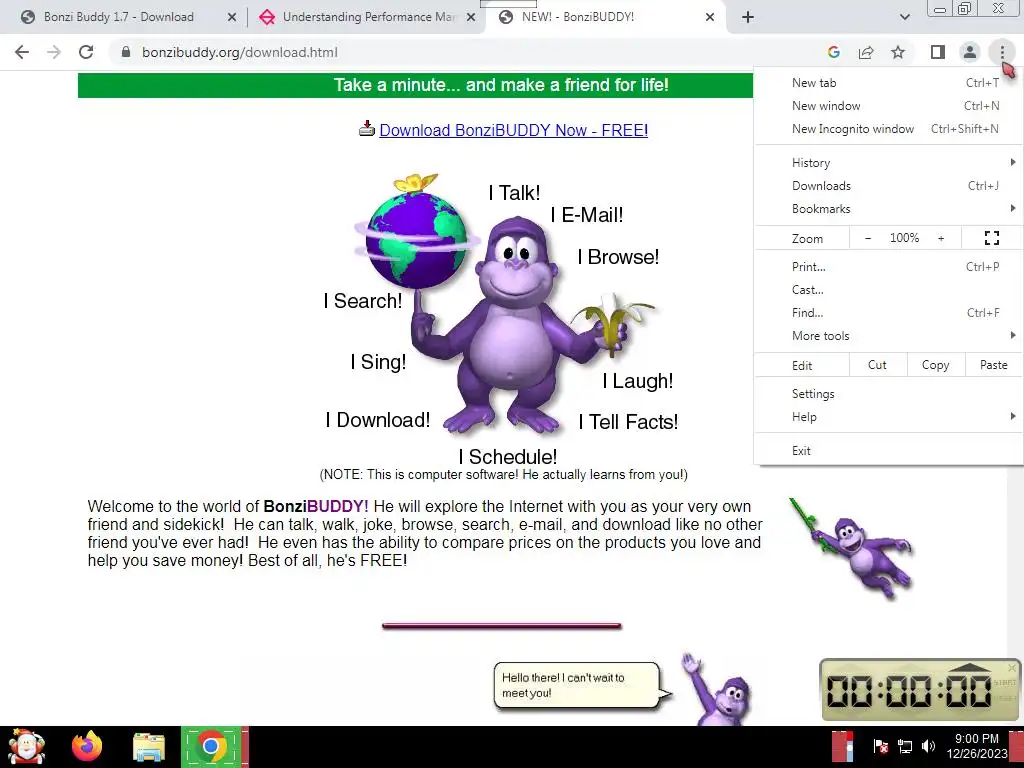The image size is (1024, 768).
Task: Click the 9:00 PM clock in tray
Action: click(977, 746)
